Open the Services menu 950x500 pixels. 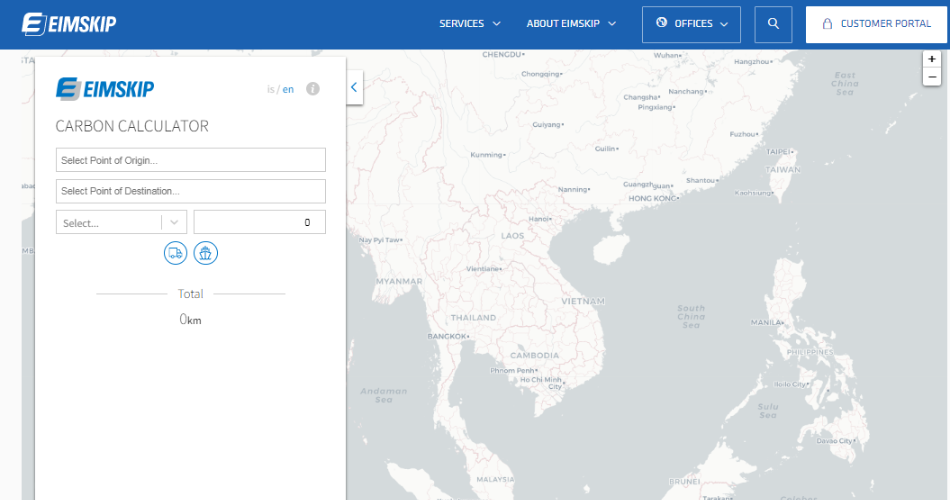pos(469,24)
